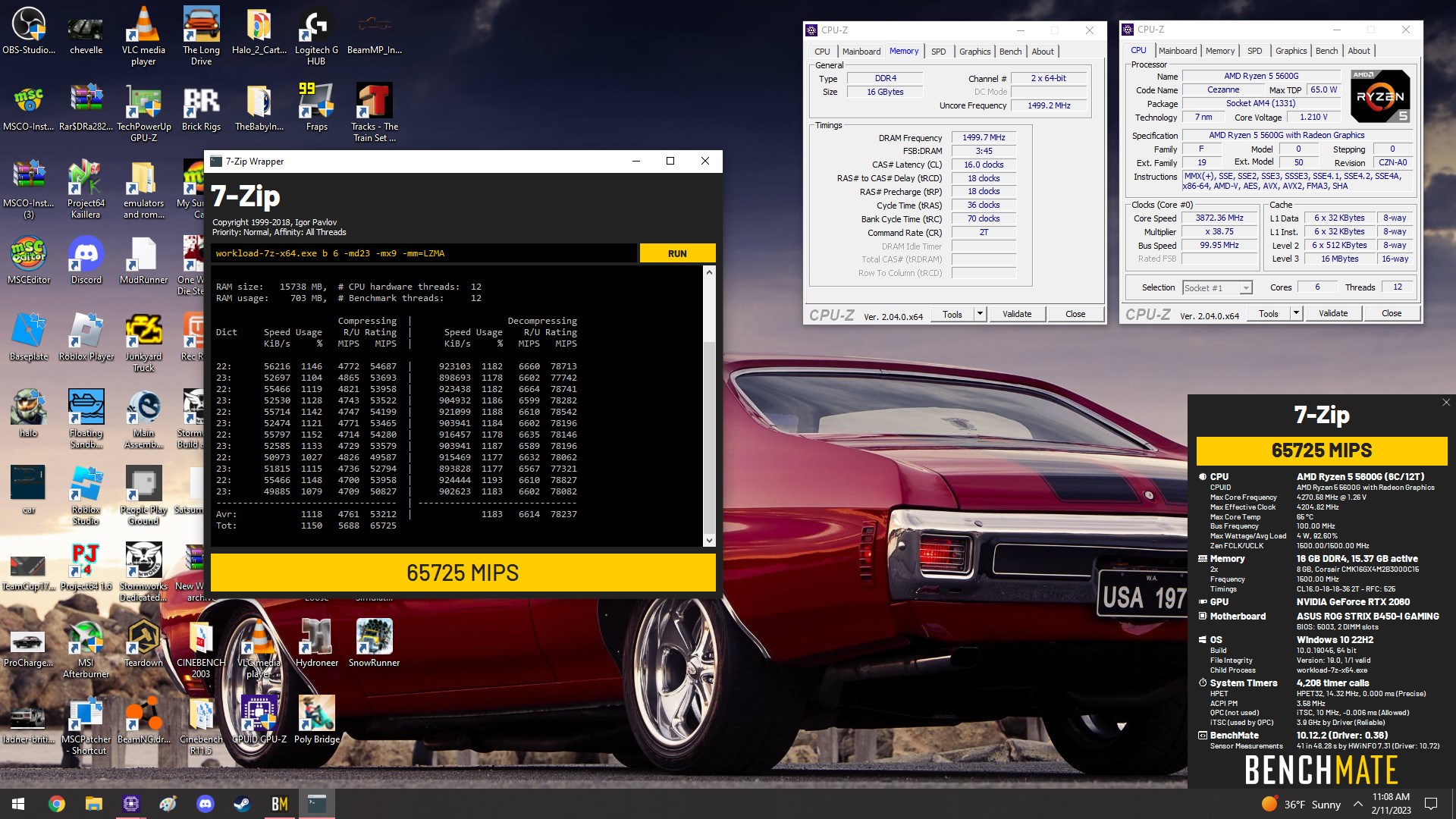The height and width of the screenshot is (819, 1456).
Task: Click 7-Zip output scrollbar up arrow
Action: click(x=709, y=272)
